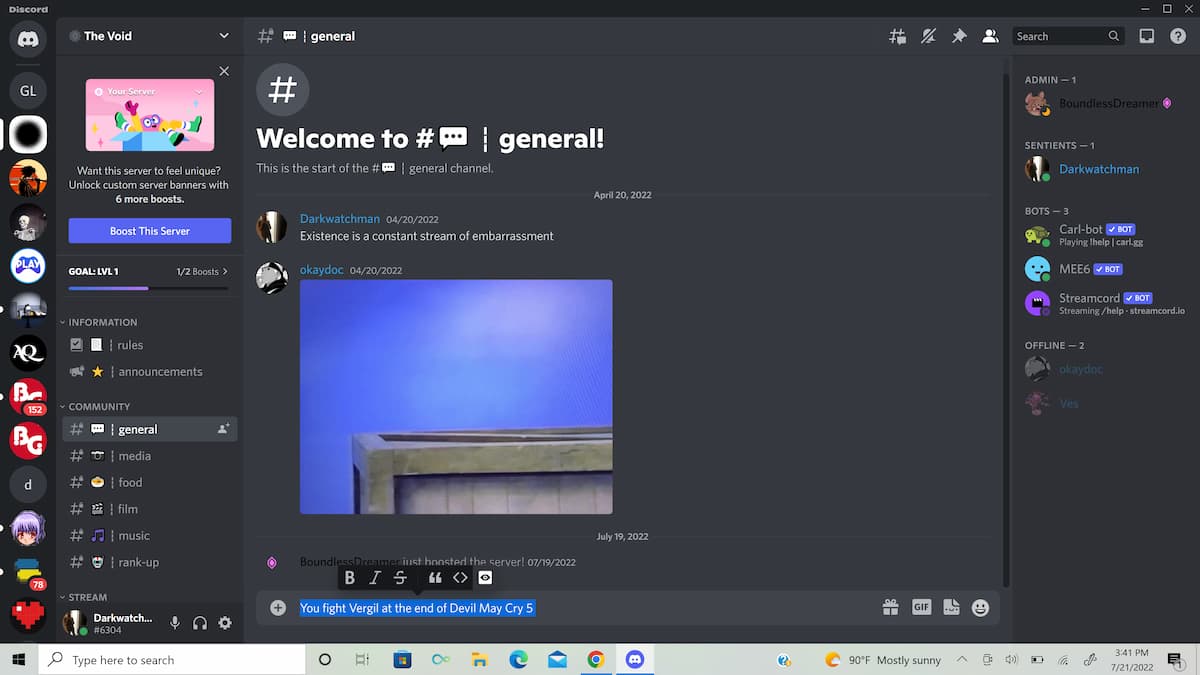Open the emoji picker

[979, 607]
